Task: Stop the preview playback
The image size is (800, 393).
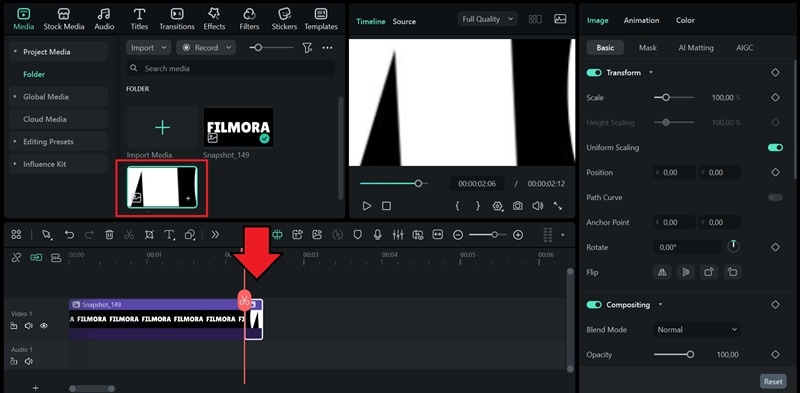Action: coord(386,206)
